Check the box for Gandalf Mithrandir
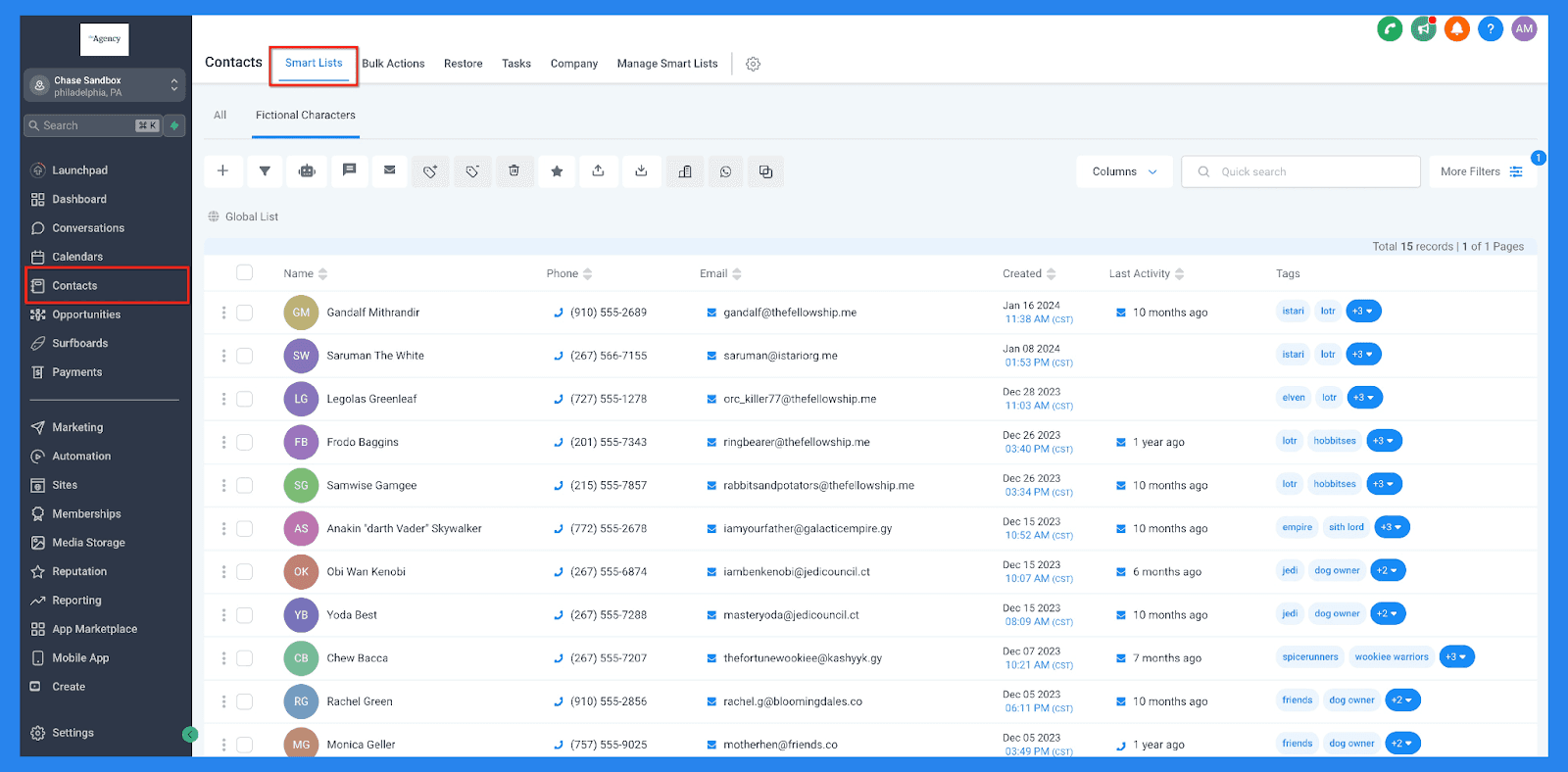This screenshot has height=772, width=1568. [x=245, y=313]
